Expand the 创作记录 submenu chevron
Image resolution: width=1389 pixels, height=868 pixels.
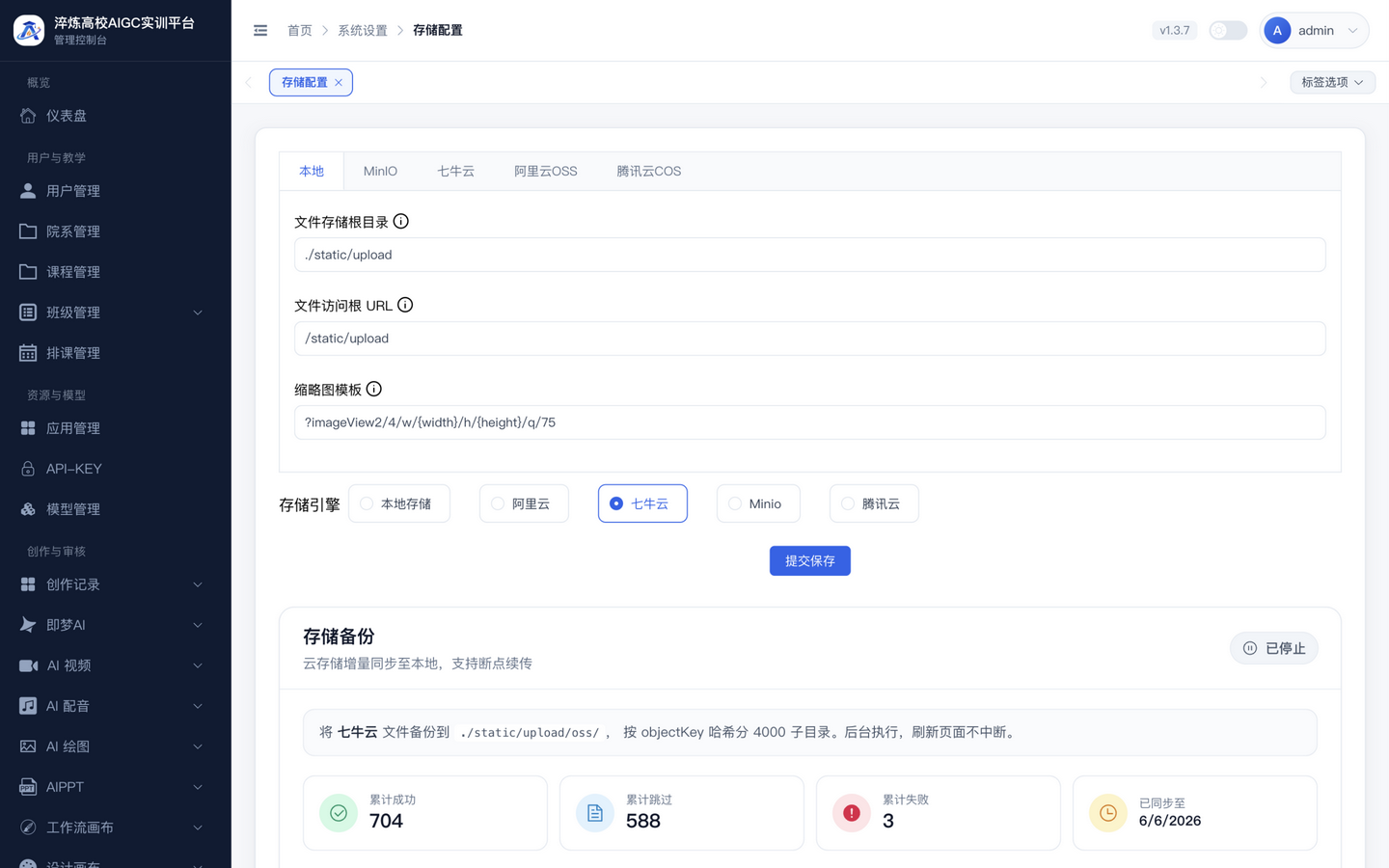(198, 584)
